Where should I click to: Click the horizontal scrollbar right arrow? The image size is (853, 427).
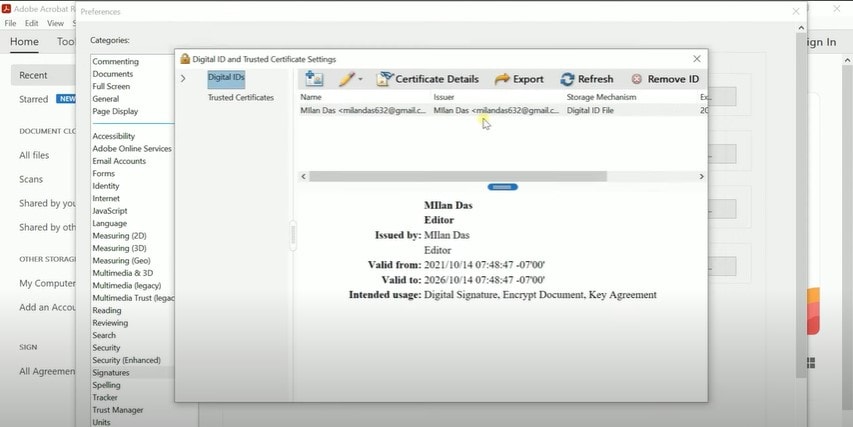click(x=701, y=176)
